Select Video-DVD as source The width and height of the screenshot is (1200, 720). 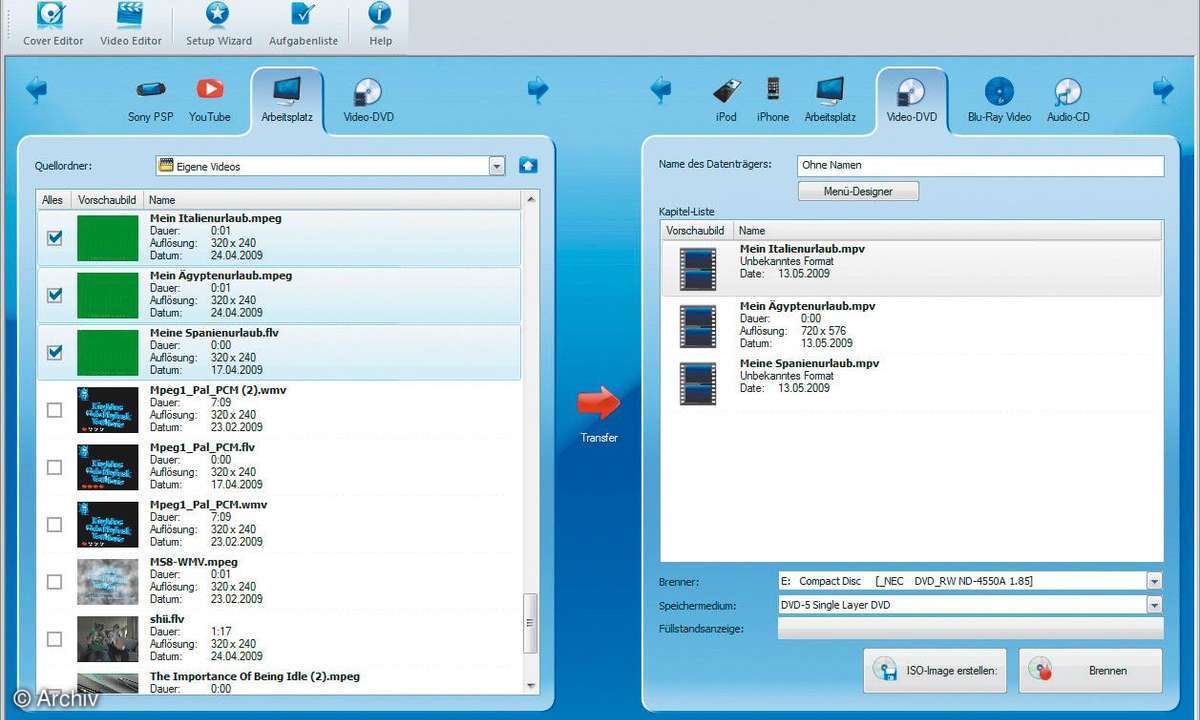[368, 100]
